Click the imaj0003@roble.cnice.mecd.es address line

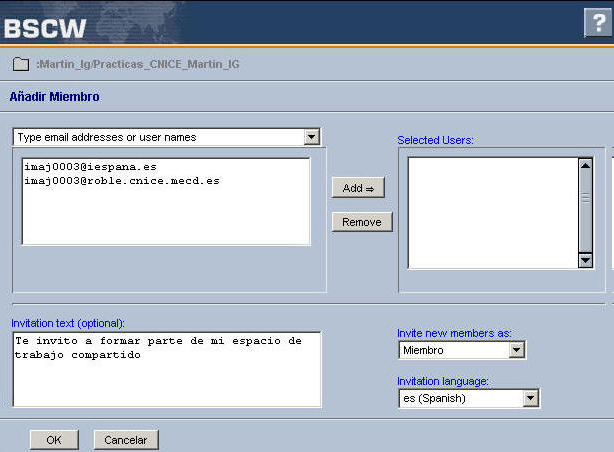pos(120,181)
